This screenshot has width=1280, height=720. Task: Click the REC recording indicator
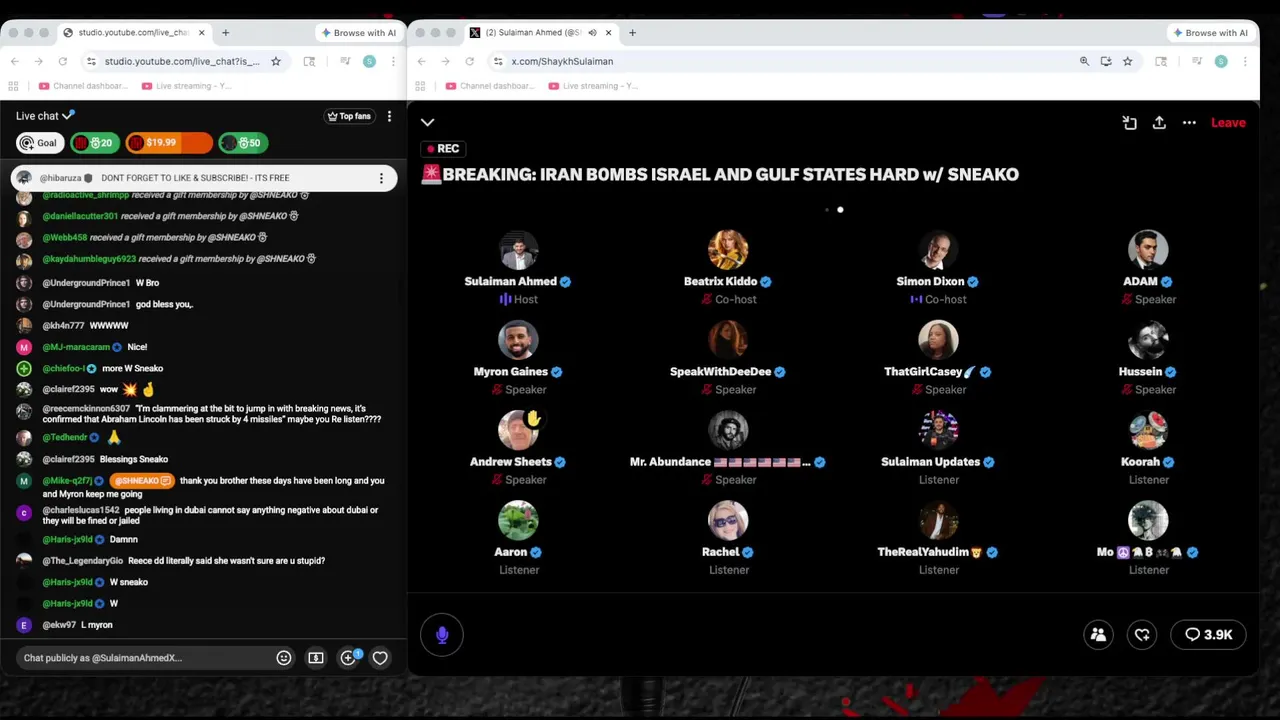(x=443, y=149)
